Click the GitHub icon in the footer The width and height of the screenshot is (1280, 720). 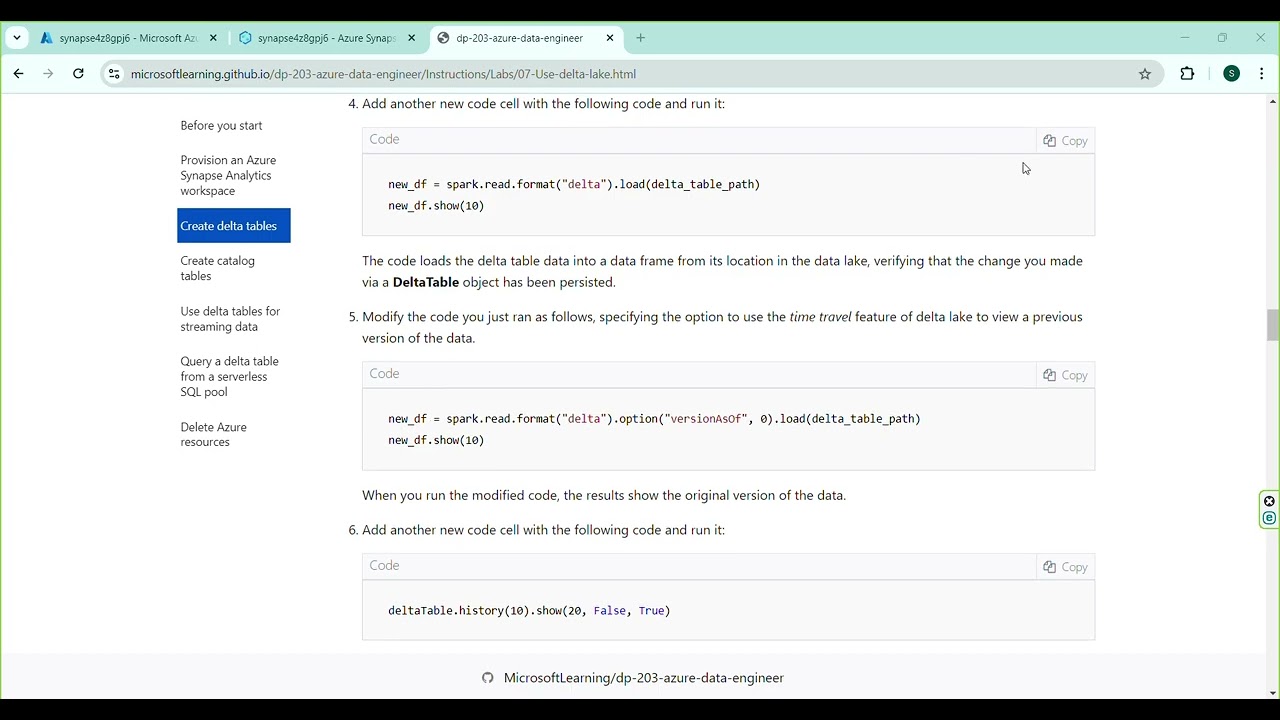(488, 678)
